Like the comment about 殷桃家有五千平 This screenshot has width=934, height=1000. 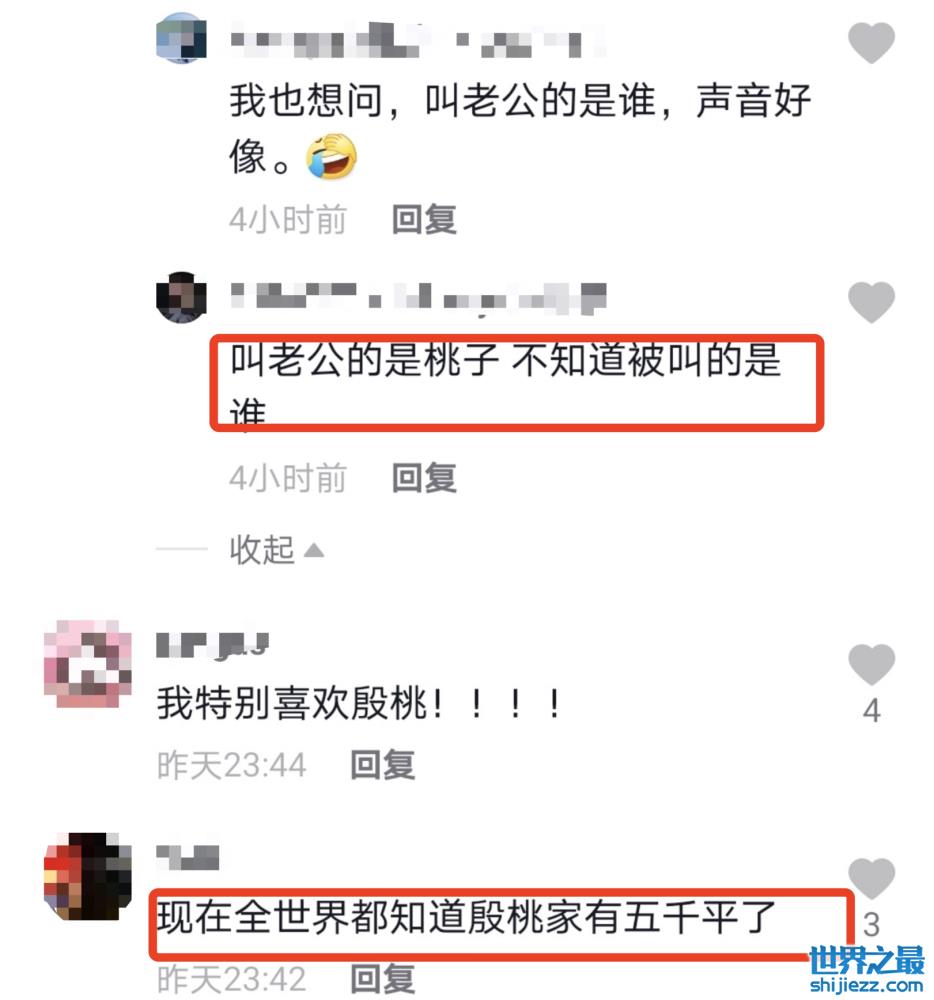pyautogui.click(x=871, y=878)
